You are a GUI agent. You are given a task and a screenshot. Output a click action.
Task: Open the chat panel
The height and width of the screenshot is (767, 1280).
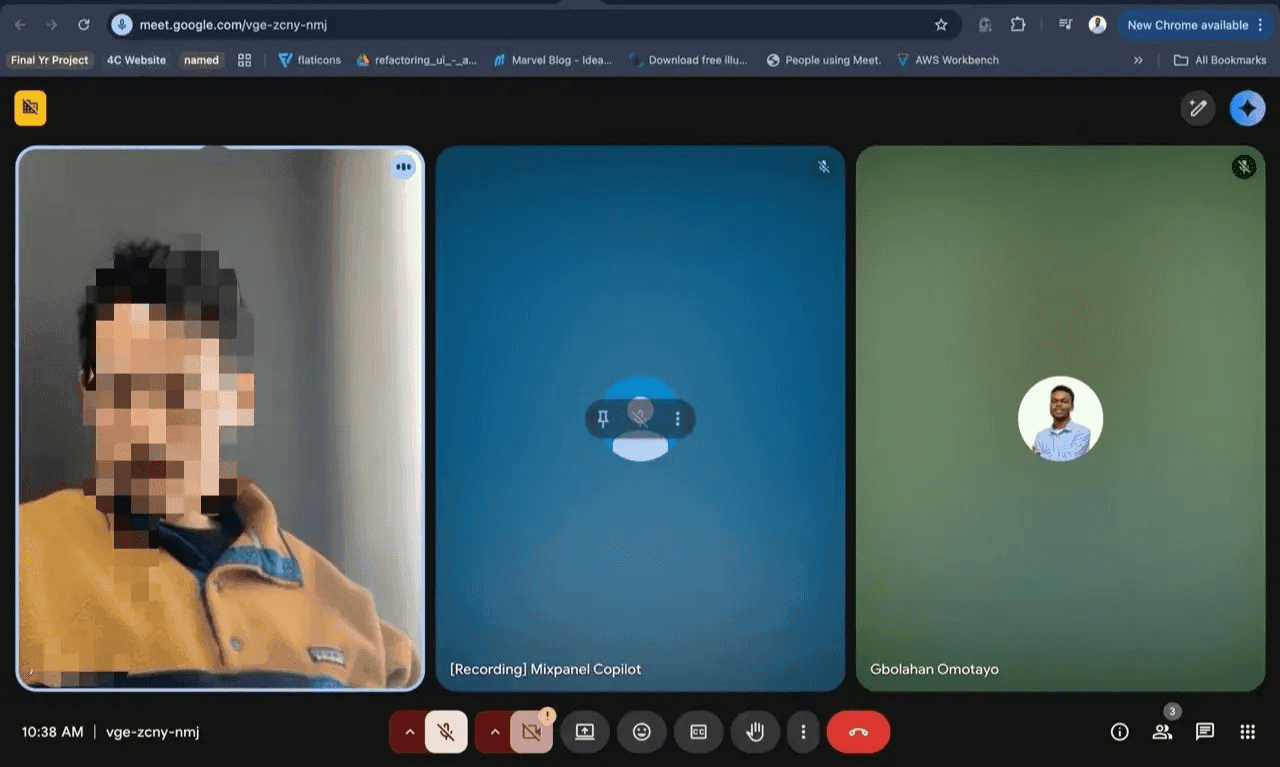click(x=1205, y=732)
